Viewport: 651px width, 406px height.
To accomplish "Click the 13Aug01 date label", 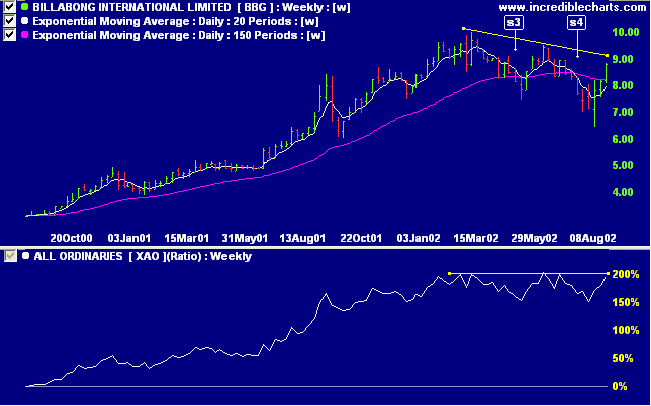I will click(303, 238).
